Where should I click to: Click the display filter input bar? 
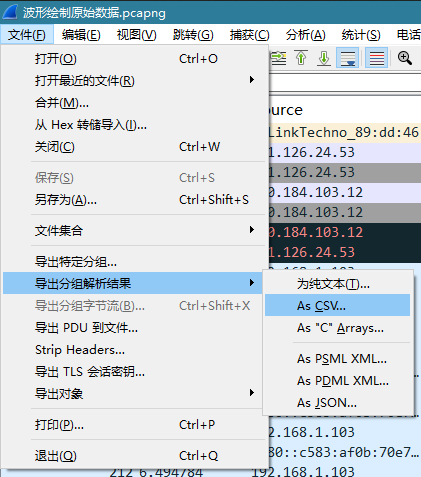(345, 82)
